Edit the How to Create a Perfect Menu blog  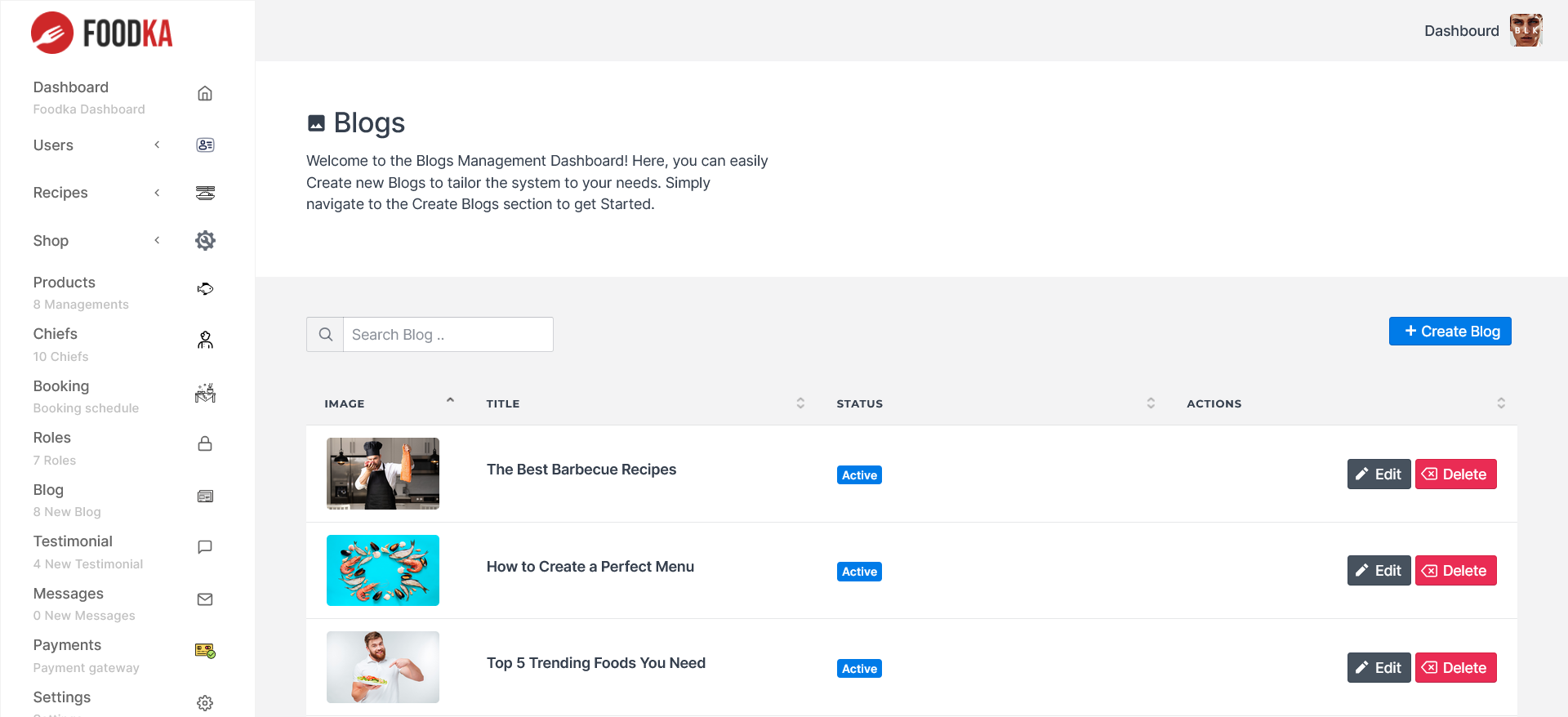click(1379, 571)
